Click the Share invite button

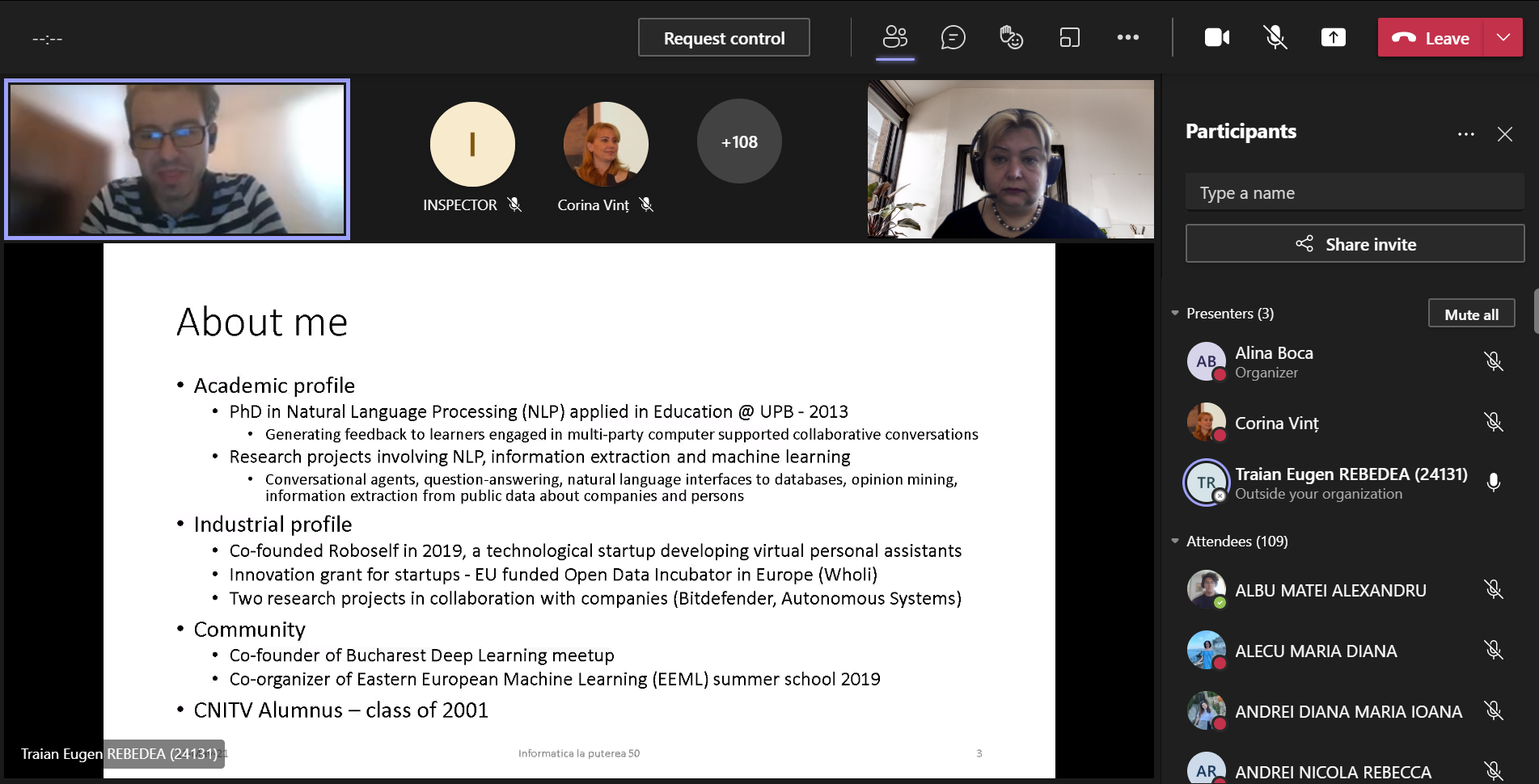(1355, 244)
